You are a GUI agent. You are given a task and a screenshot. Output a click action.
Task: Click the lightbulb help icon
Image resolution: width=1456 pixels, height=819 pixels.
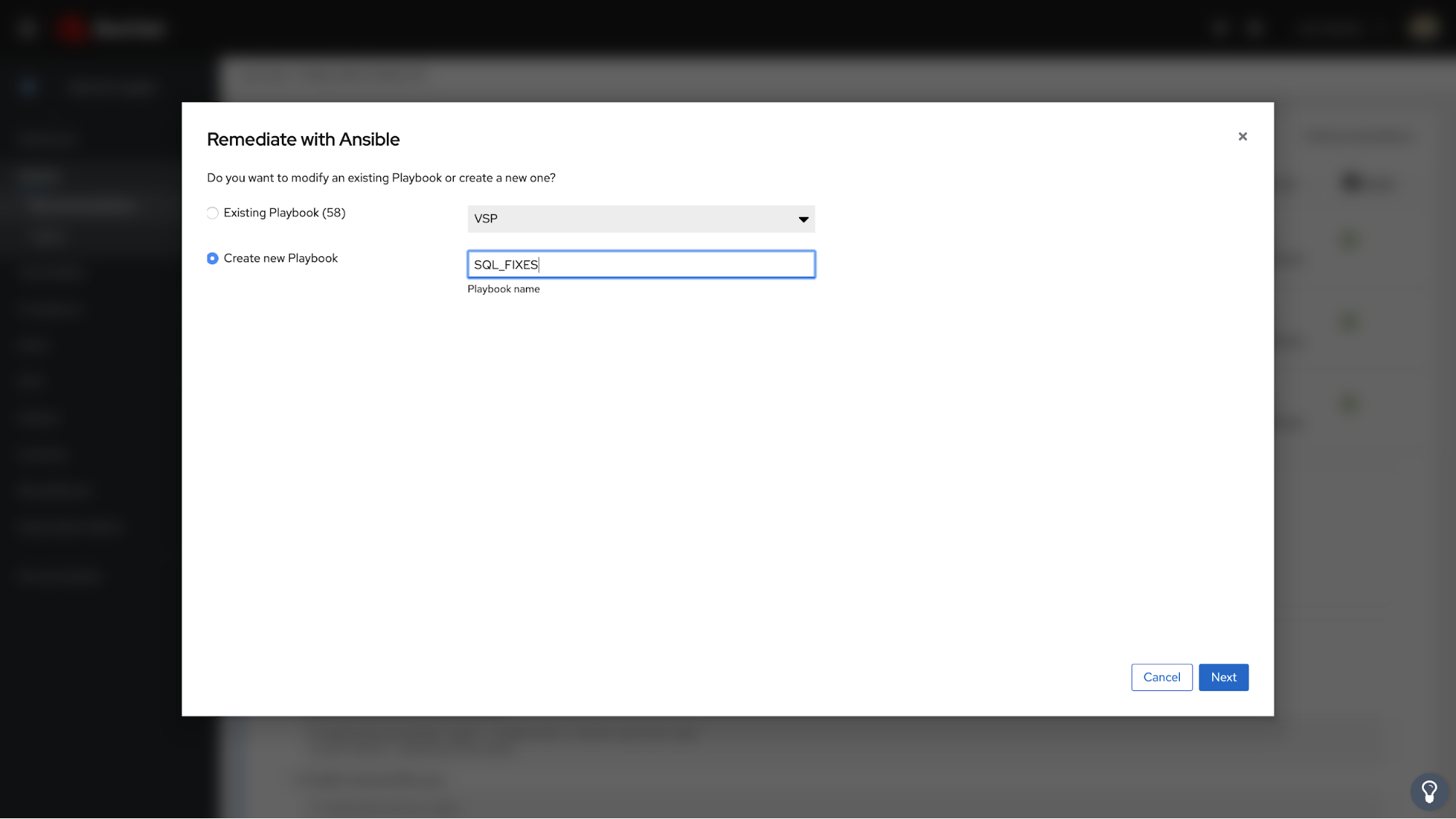1429,791
